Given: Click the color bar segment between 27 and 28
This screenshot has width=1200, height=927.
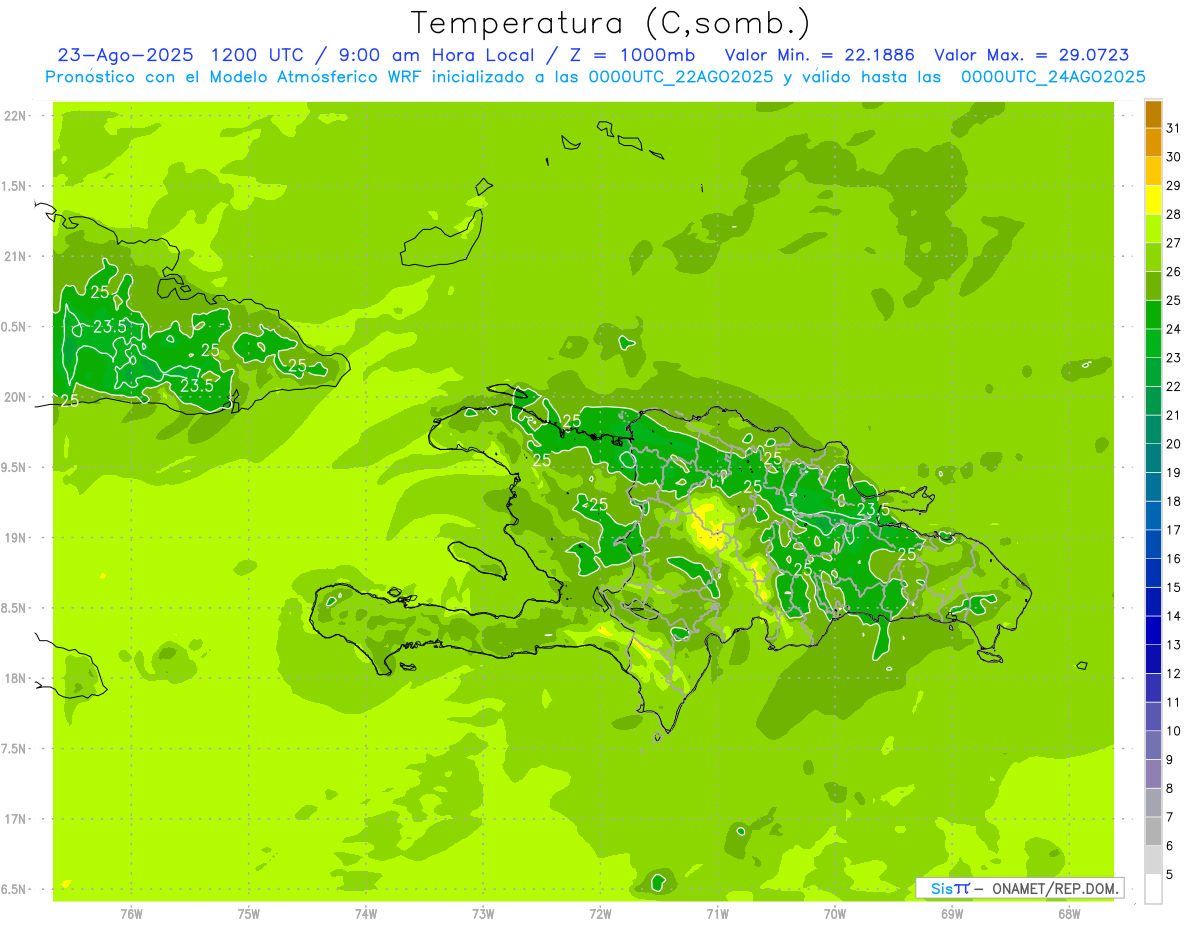Looking at the screenshot, I should click(1153, 229).
